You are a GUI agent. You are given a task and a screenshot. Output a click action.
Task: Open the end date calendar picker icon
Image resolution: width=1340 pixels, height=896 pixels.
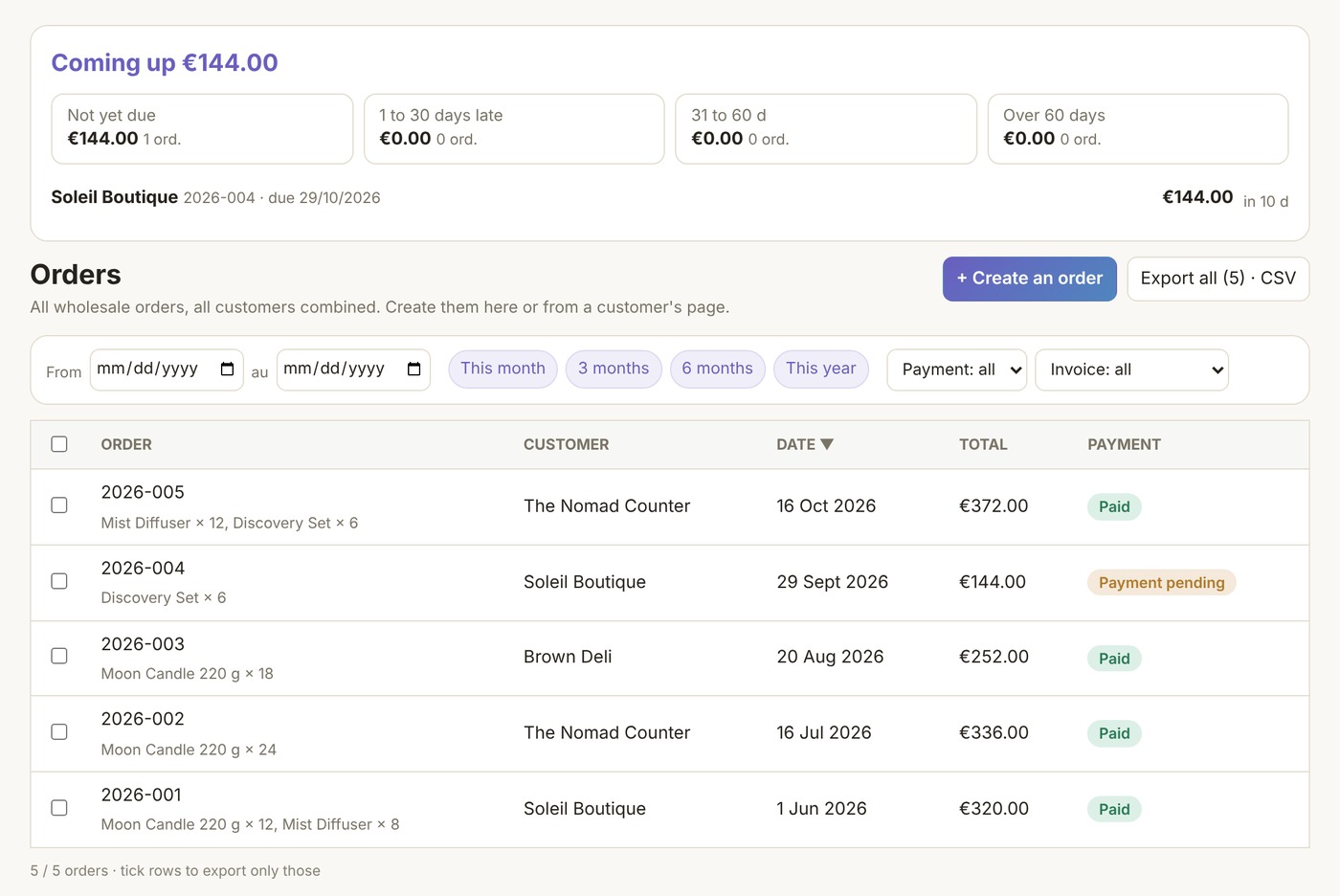(x=413, y=370)
